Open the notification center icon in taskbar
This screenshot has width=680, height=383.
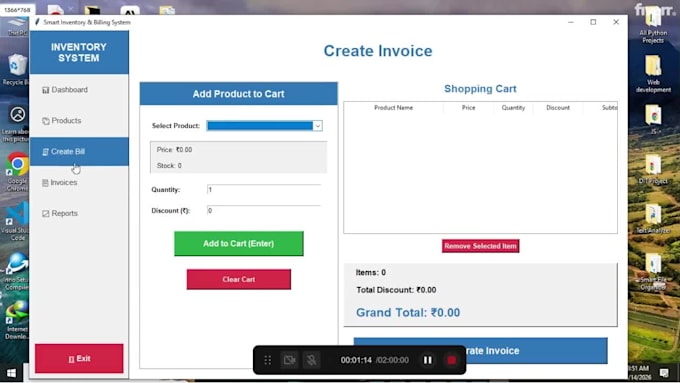(x=664, y=373)
